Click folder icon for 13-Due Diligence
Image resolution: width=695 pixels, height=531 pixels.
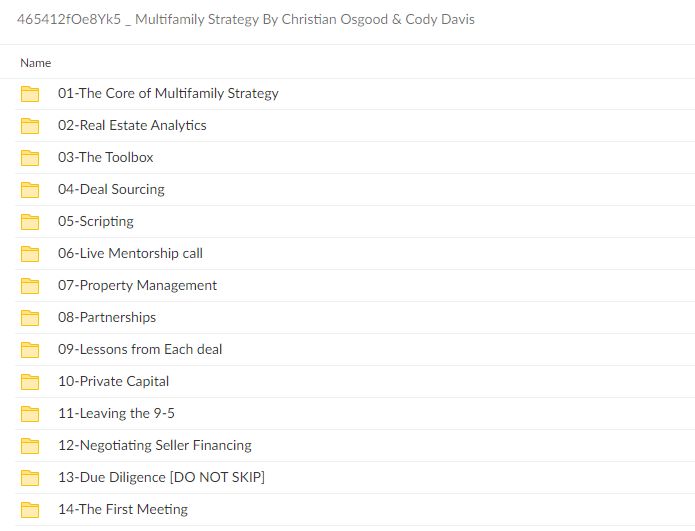(30, 478)
